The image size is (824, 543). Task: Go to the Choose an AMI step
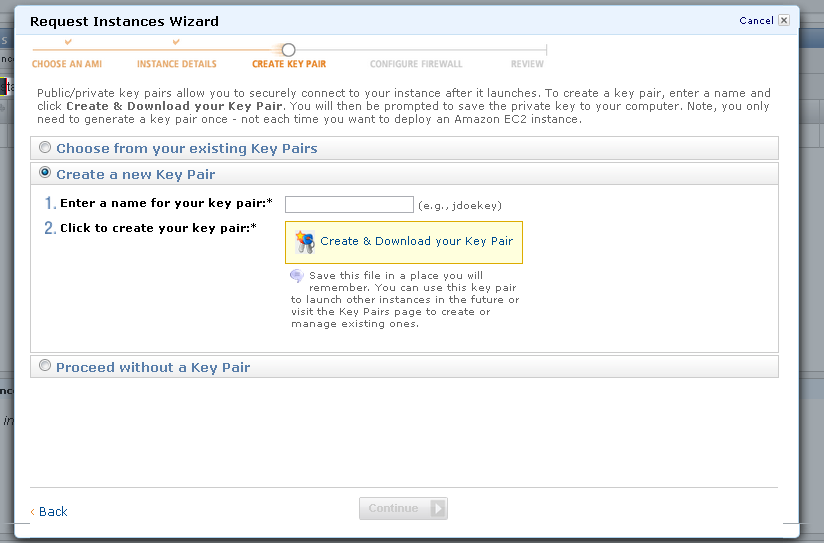click(67, 64)
